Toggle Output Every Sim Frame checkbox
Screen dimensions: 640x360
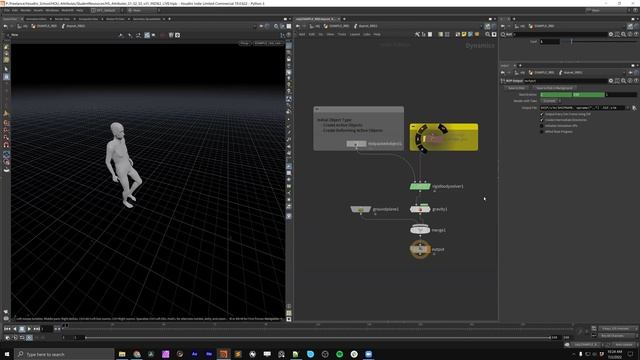click(x=542, y=114)
